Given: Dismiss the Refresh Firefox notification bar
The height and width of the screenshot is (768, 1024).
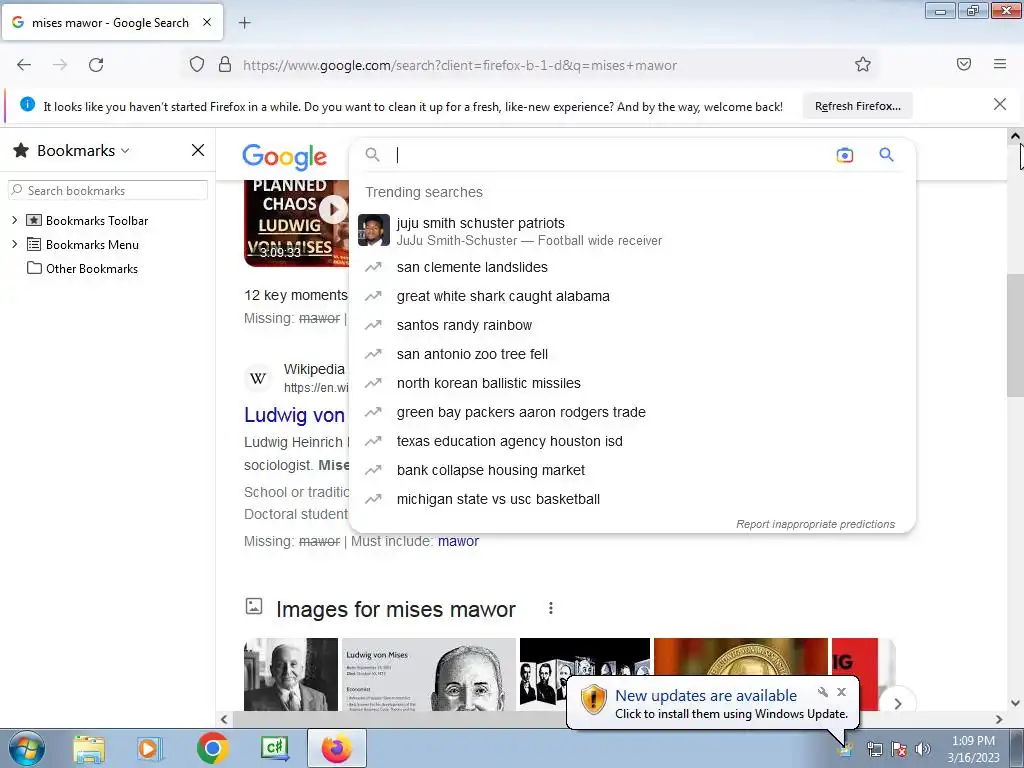Looking at the screenshot, I should click(x=1000, y=104).
